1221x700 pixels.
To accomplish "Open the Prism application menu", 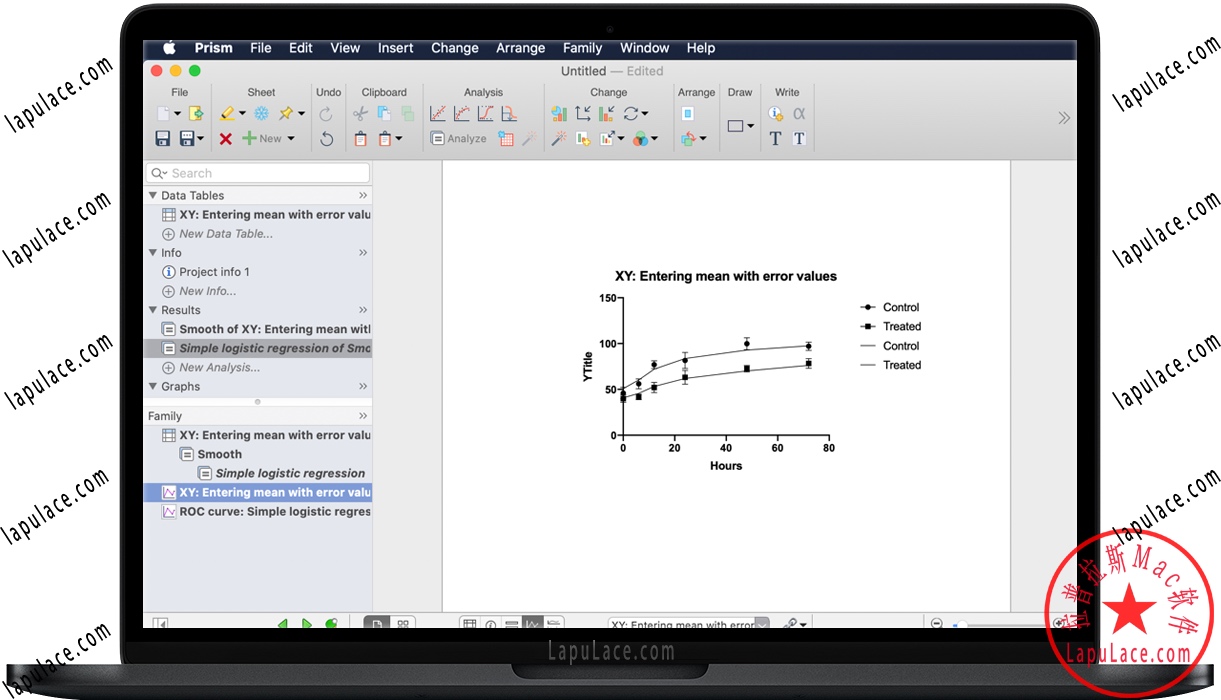I will (213, 48).
